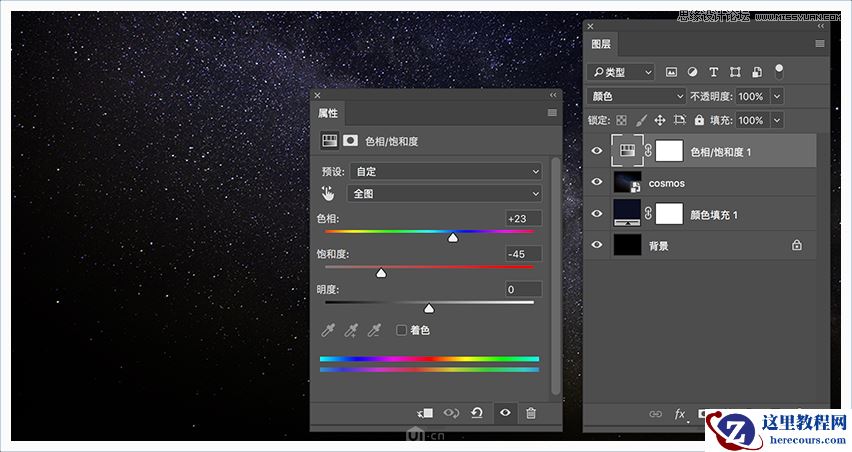Filter layers by shape icon
This screenshot has height=452, width=852.
click(735, 72)
